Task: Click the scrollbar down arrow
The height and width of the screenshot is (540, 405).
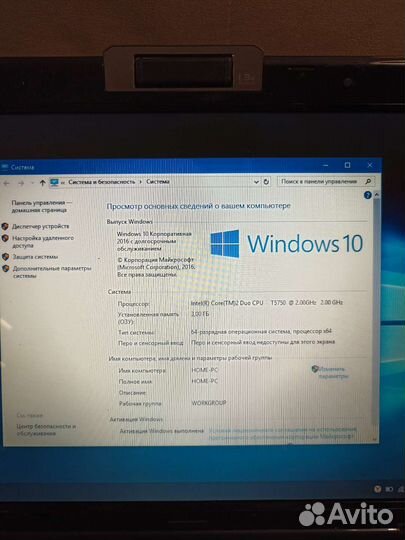Action: [x=376, y=439]
